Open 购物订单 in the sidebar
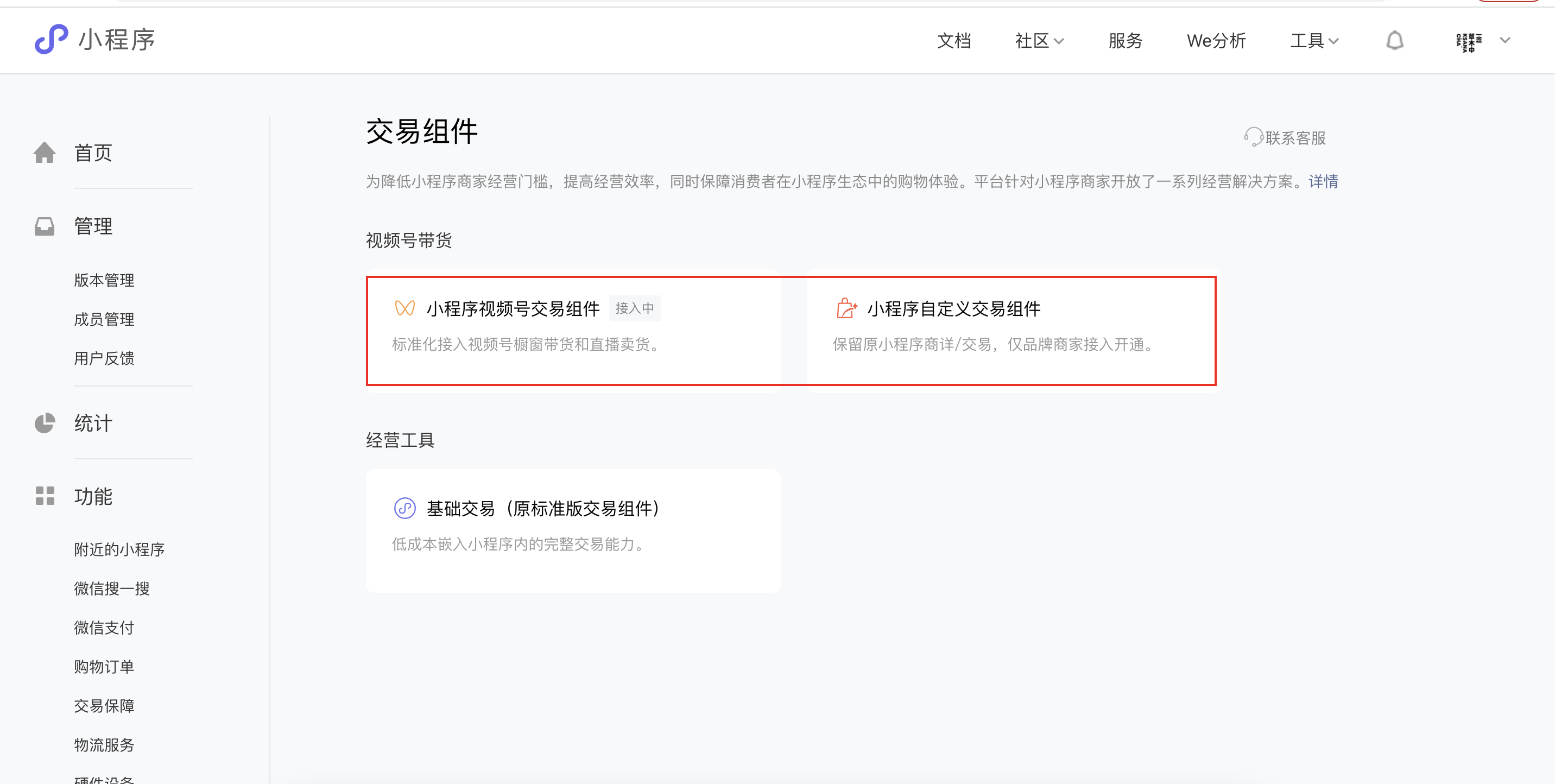The image size is (1555, 784). [x=104, y=667]
